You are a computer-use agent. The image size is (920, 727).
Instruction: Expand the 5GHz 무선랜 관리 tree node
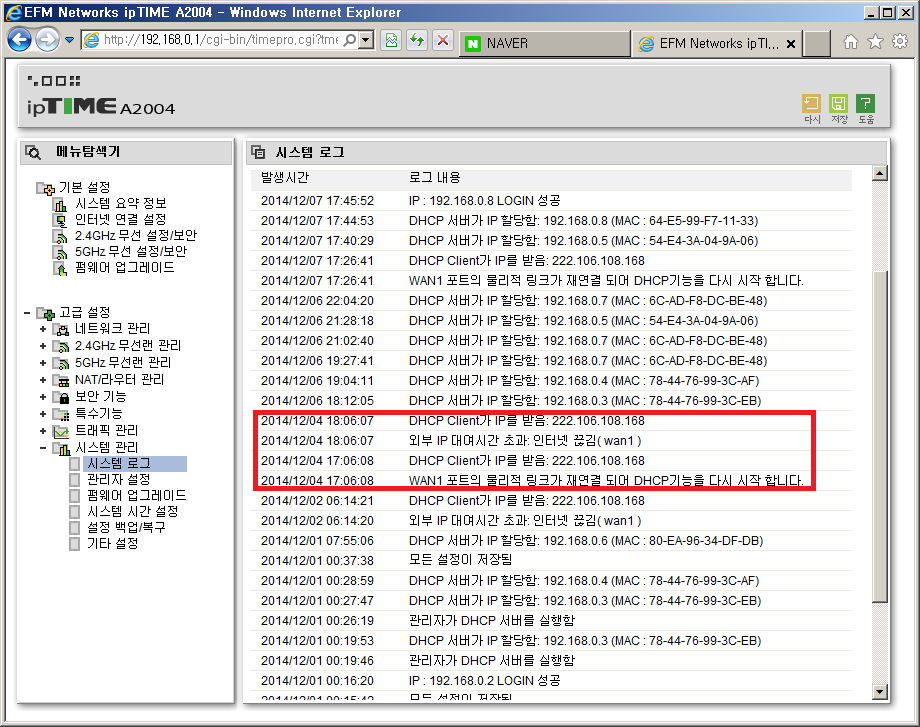coord(43,363)
